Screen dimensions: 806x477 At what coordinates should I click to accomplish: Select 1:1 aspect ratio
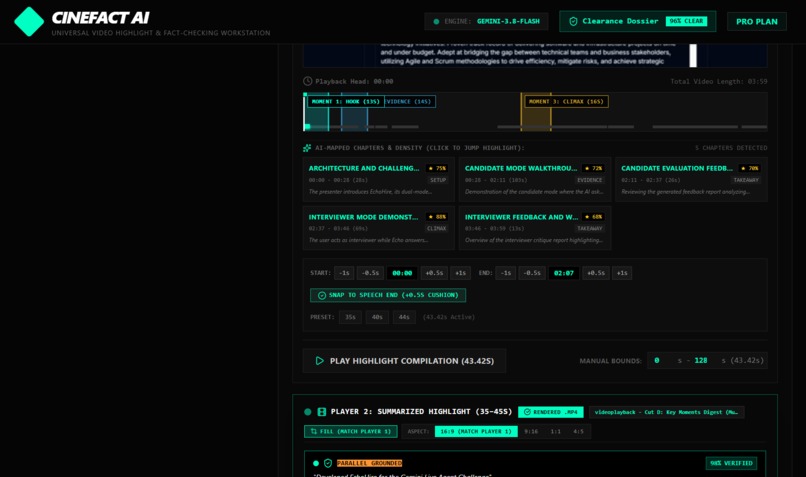pos(556,431)
